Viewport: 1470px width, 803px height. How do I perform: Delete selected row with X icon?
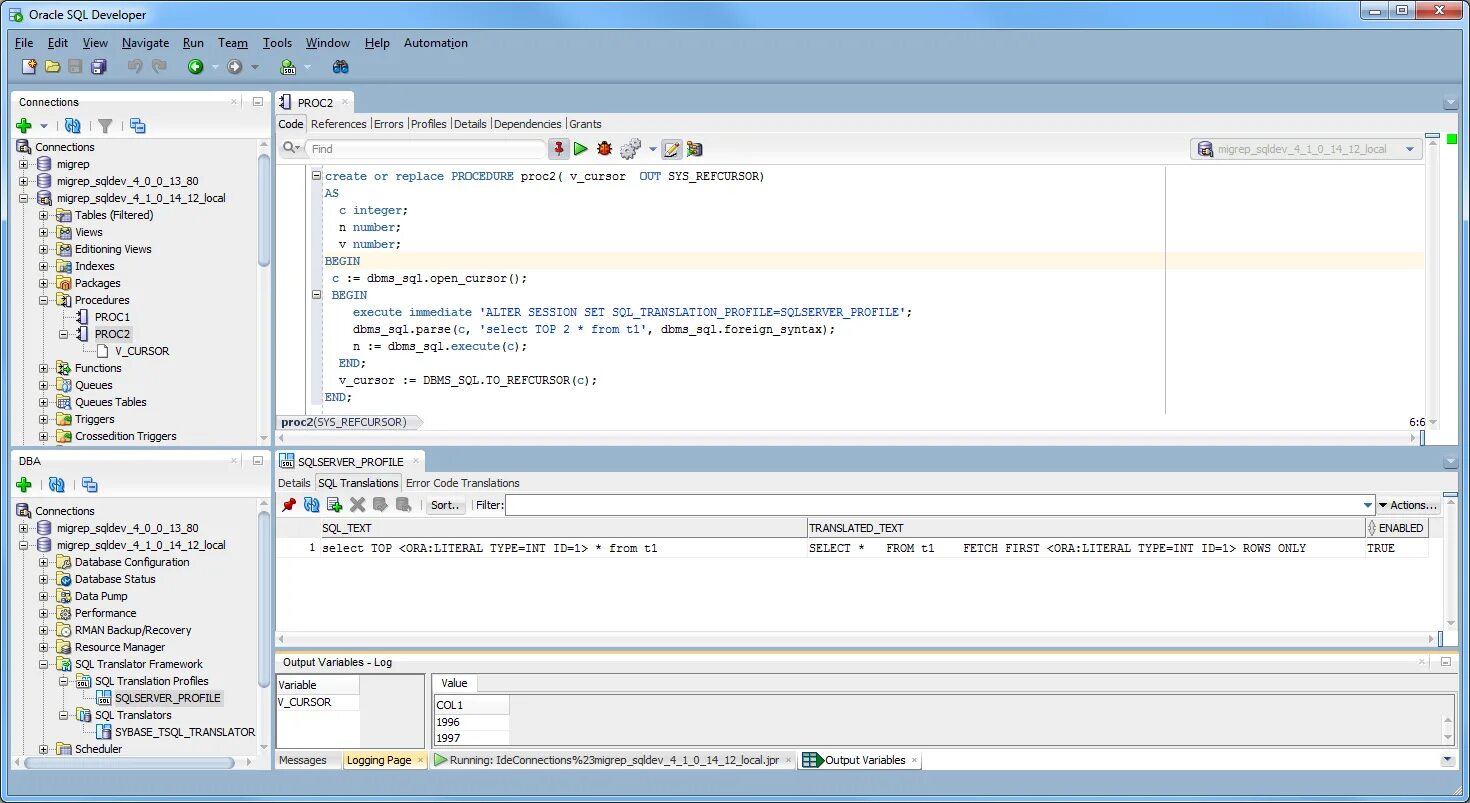tap(357, 505)
